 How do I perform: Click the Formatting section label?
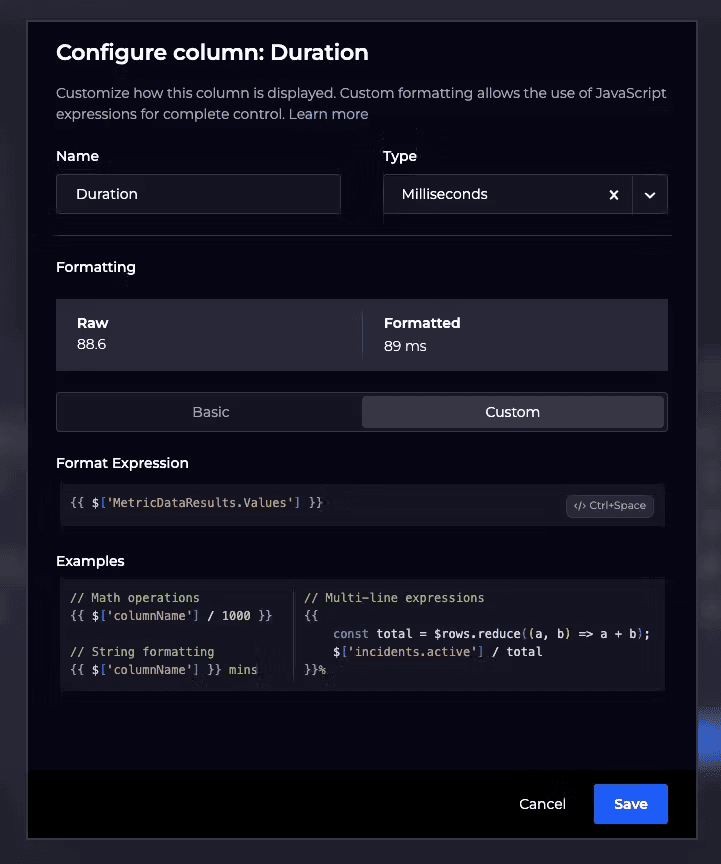(x=96, y=267)
